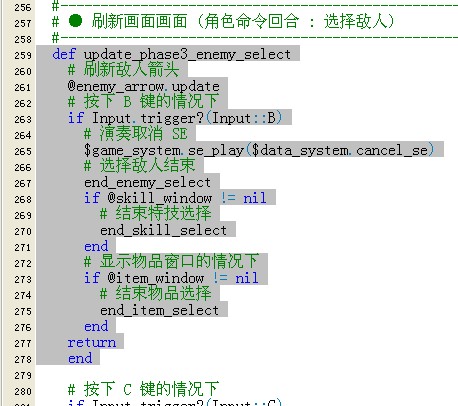Click comment '选择敌人结束' on line 266
The height and width of the screenshot is (406, 458).
coord(139,166)
